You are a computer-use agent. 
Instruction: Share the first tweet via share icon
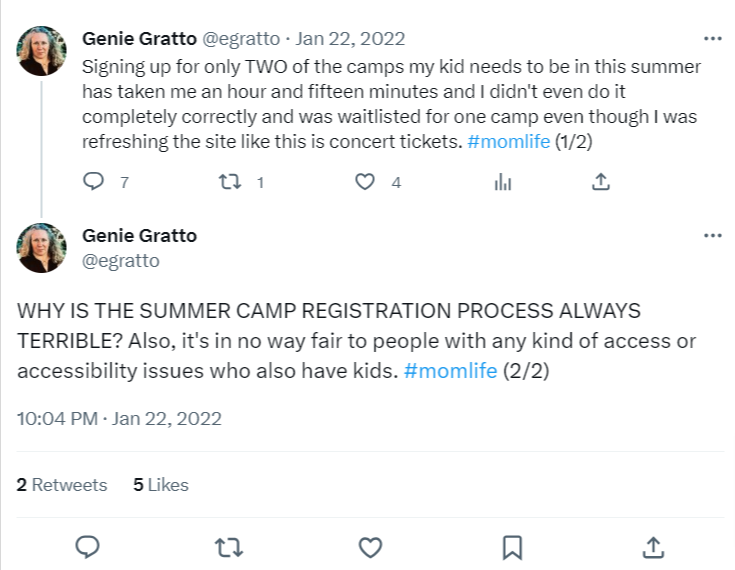[600, 182]
